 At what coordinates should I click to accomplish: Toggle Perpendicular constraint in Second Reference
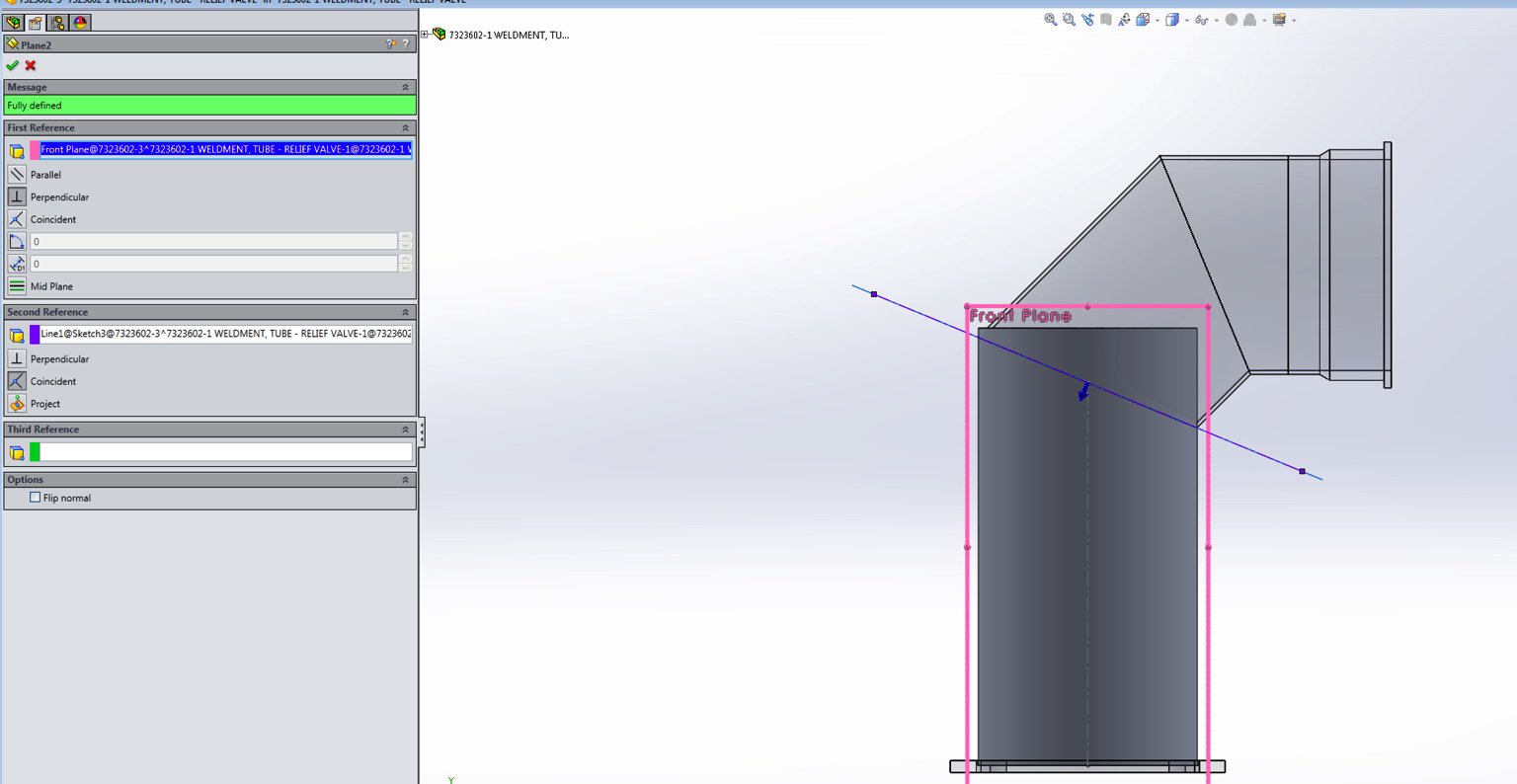(17, 358)
